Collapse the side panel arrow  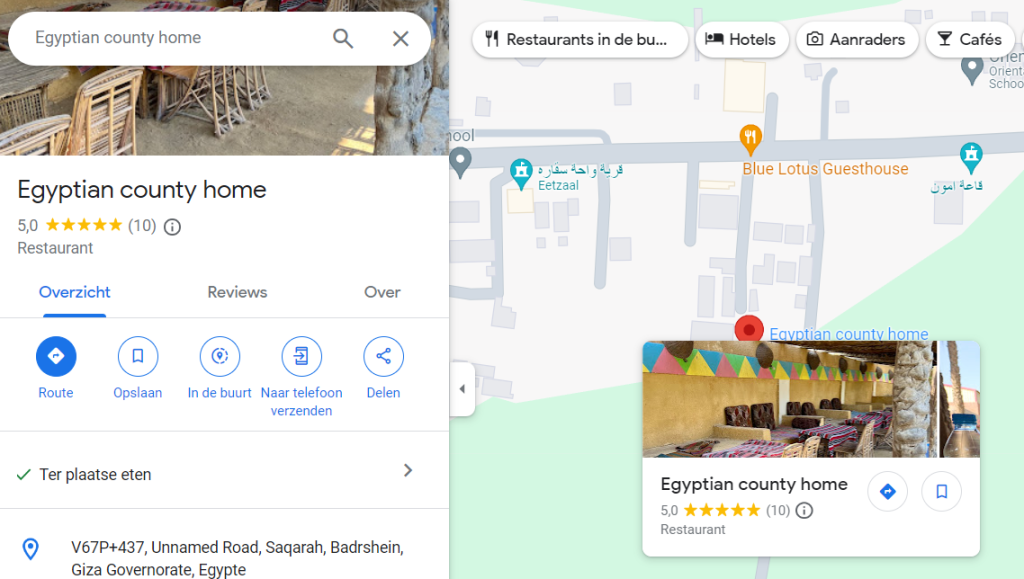(462, 389)
